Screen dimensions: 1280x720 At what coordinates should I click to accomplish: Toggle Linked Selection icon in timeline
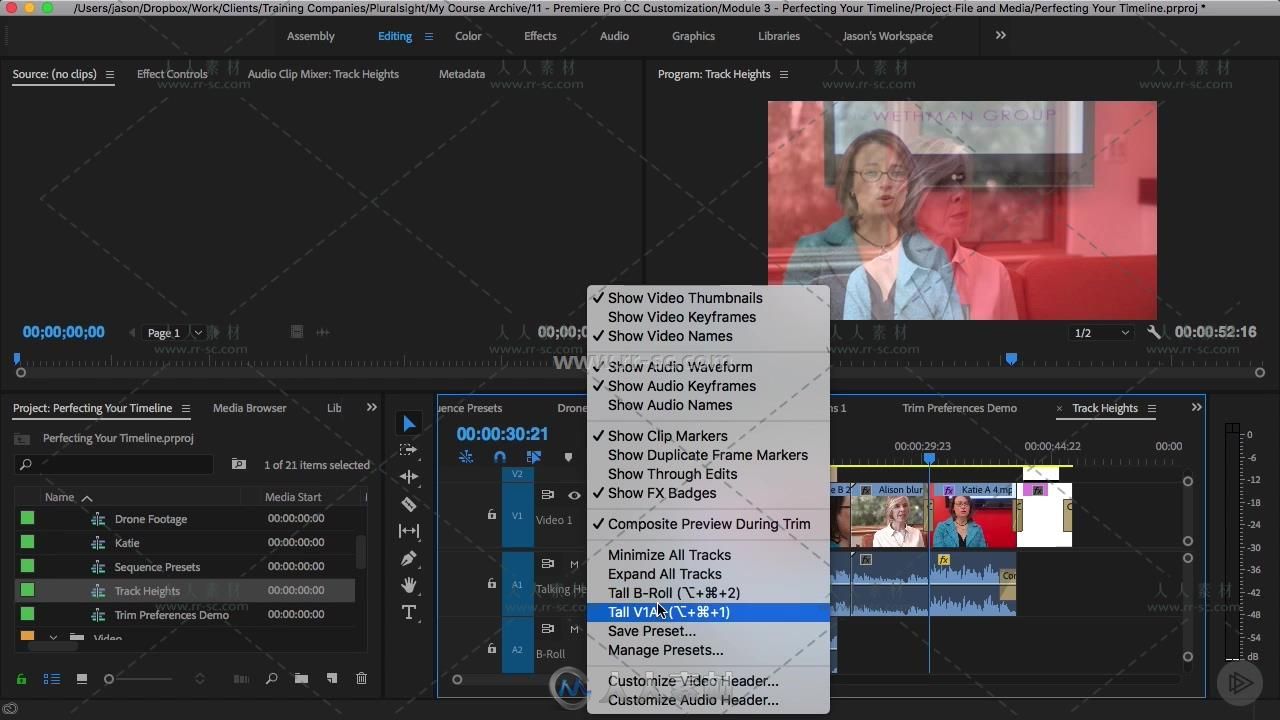point(534,457)
